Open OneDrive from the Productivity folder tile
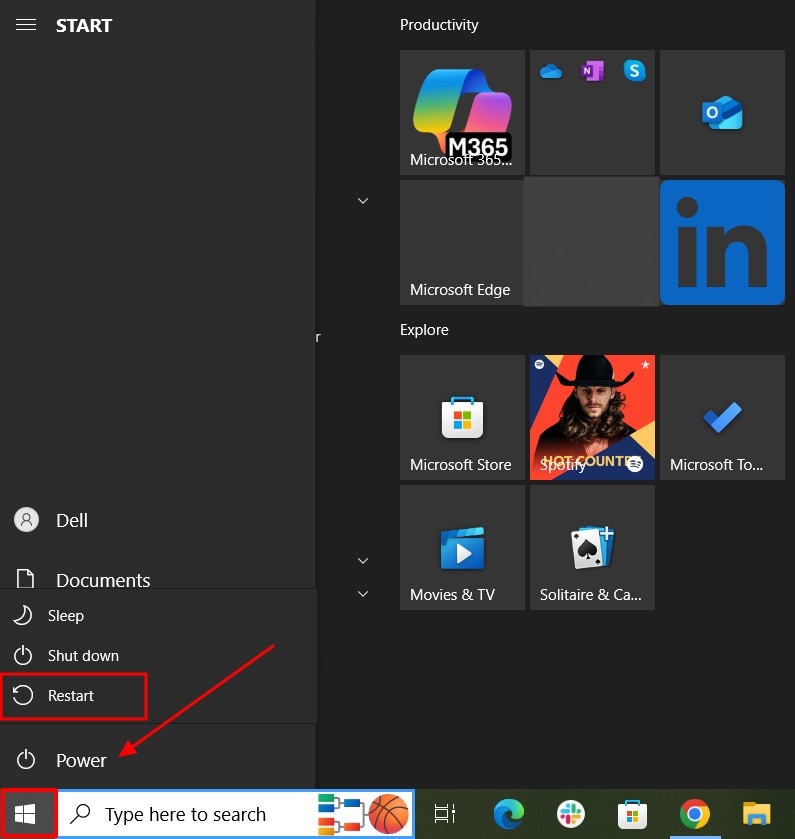The image size is (795, 839). 551,71
